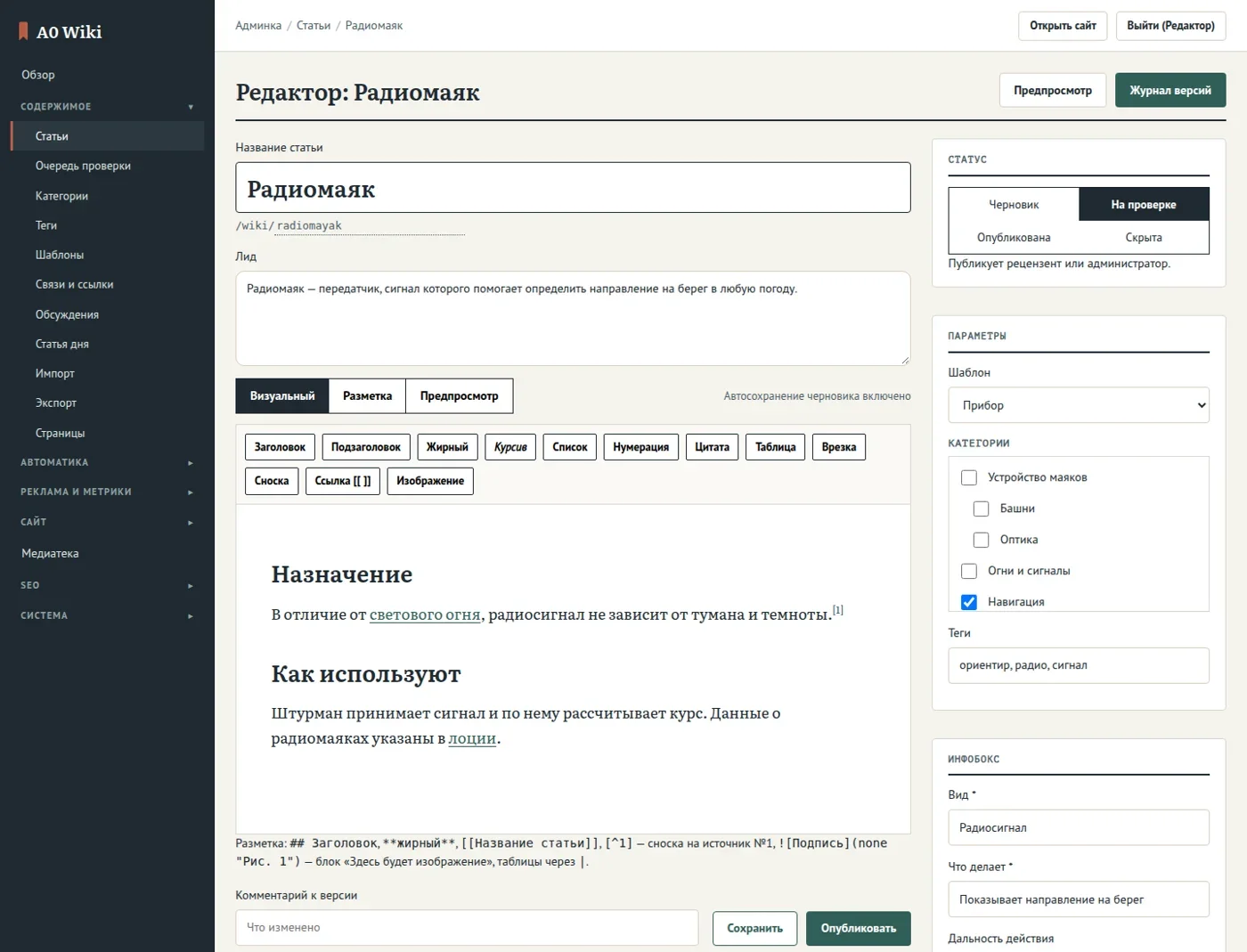Insert a wiki link with Ссылка [[ ]]
Screen dimensions: 1247x952
343,481
